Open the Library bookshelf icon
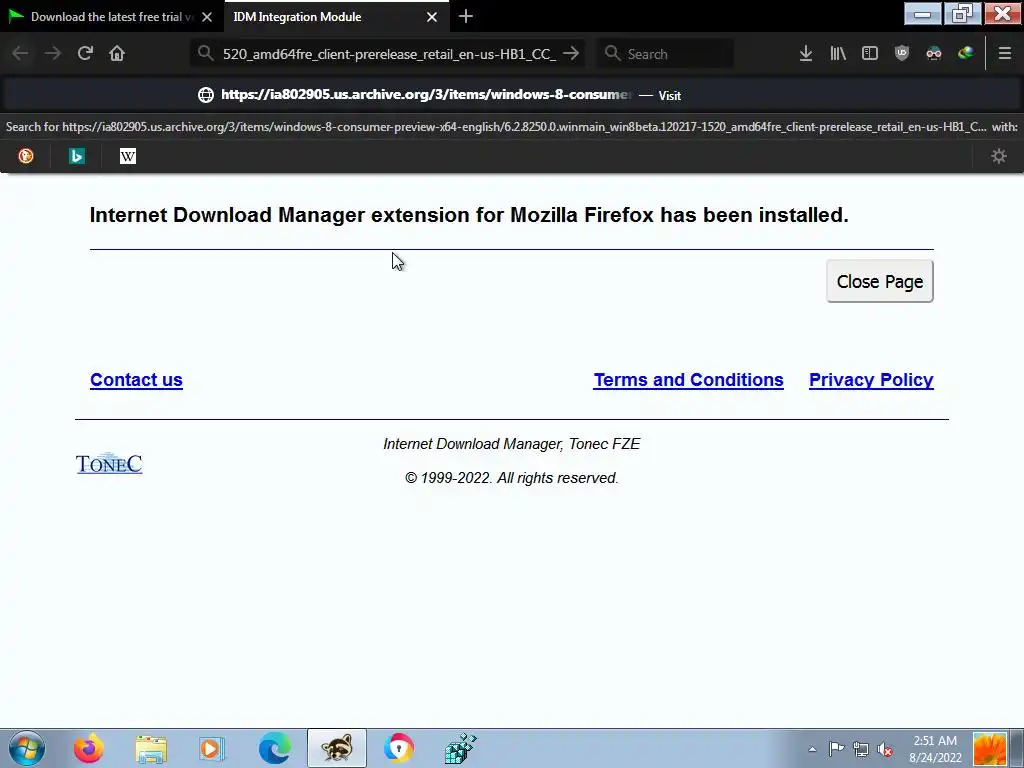The width and height of the screenshot is (1024, 768). [x=838, y=54]
